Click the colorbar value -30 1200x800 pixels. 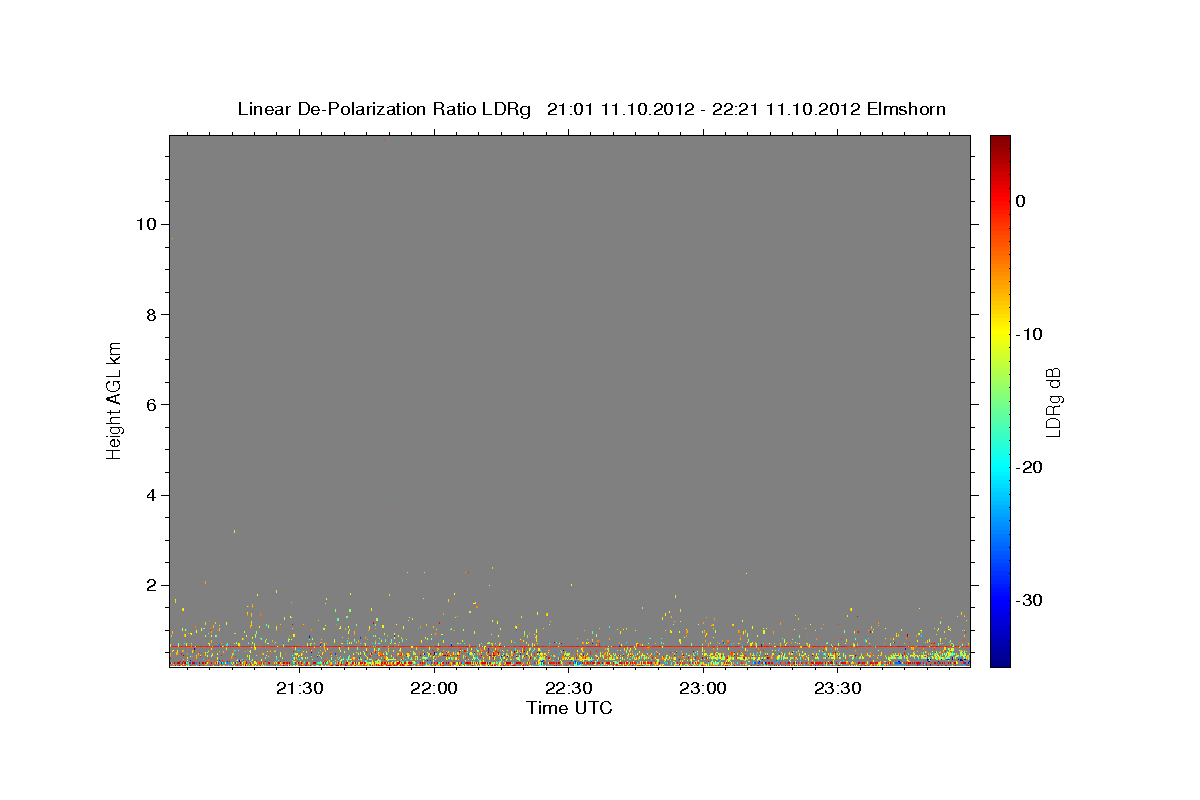[x=1030, y=600]
